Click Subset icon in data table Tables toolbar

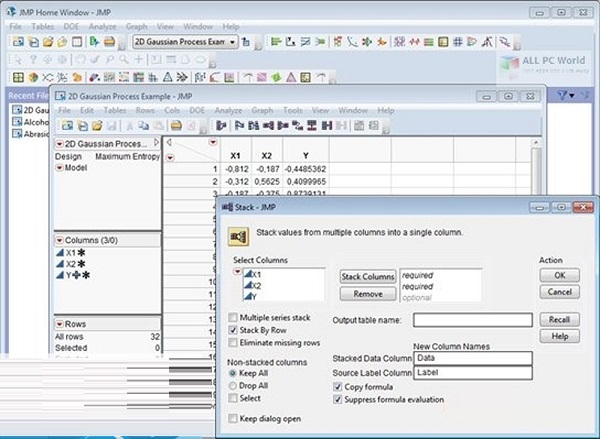coord(239,125)
